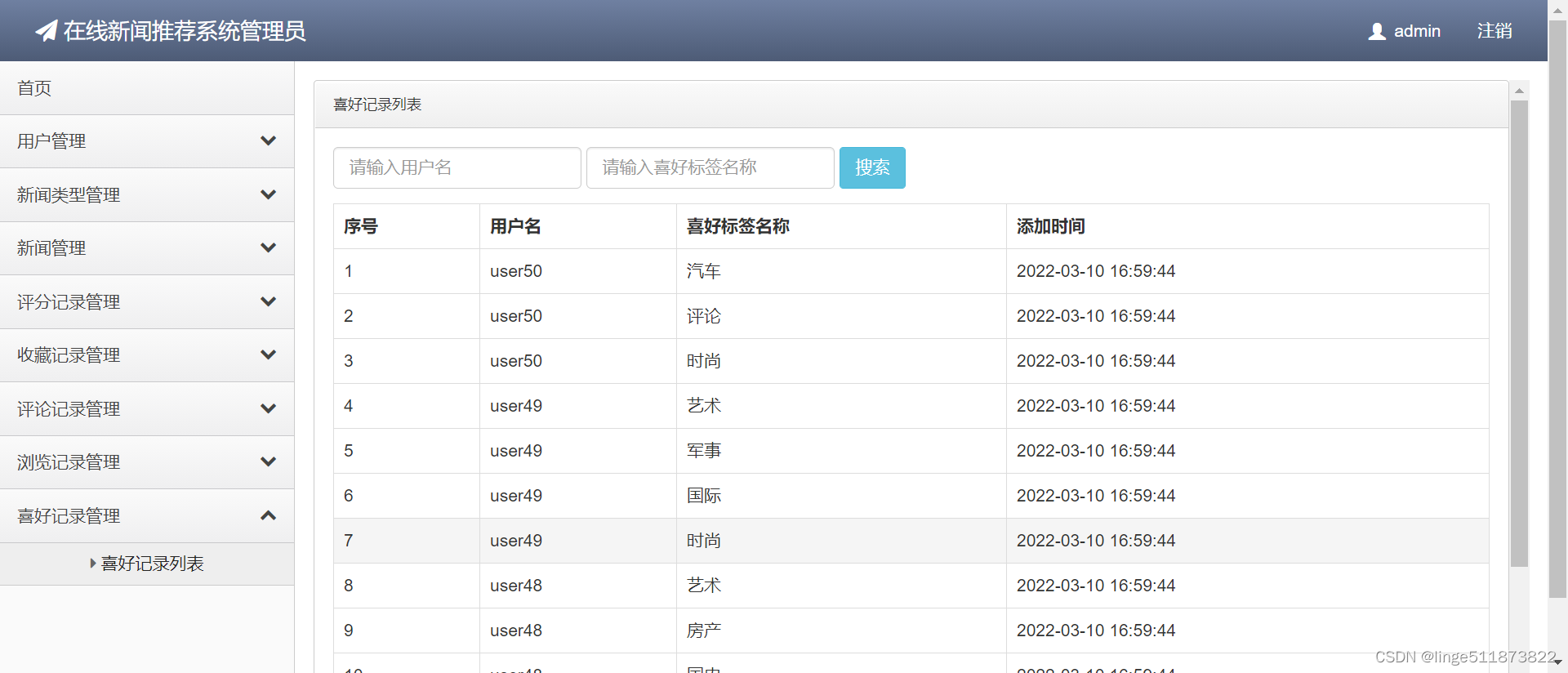Expand the 新闻管理 chevron

(268, 247)
